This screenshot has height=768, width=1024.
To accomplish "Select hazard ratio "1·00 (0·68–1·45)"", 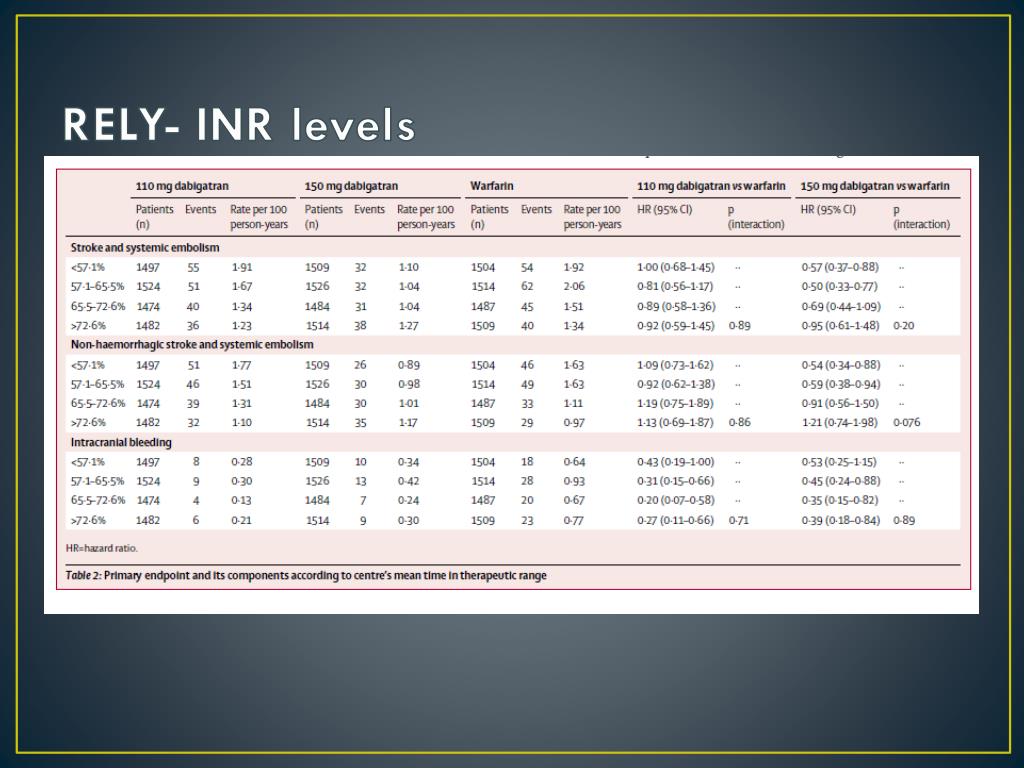I will tap(676, 267).
